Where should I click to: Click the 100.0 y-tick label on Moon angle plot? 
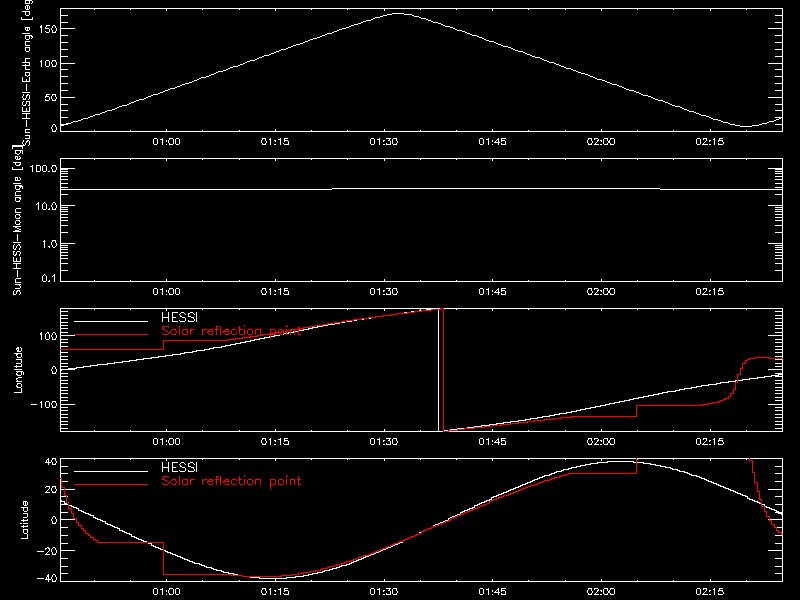(x=43, y=169)
